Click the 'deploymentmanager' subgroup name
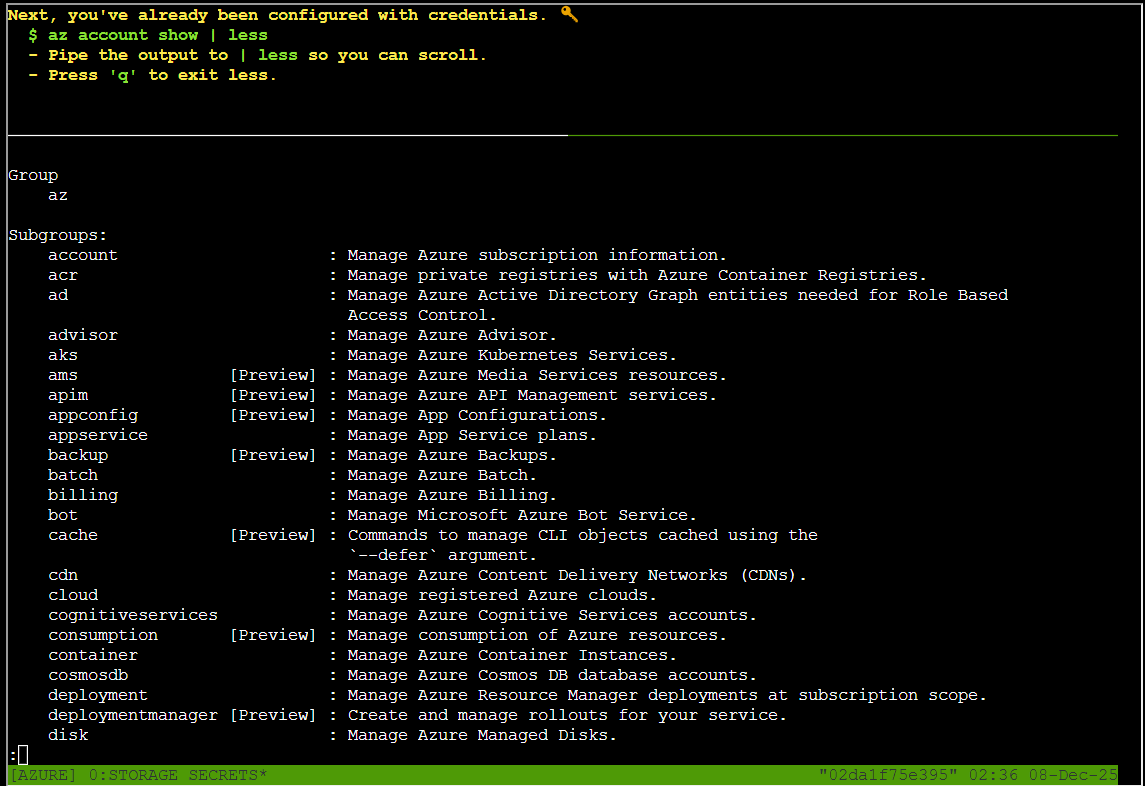The width and height of the screenshot is (1145, 786). point(133,715)
